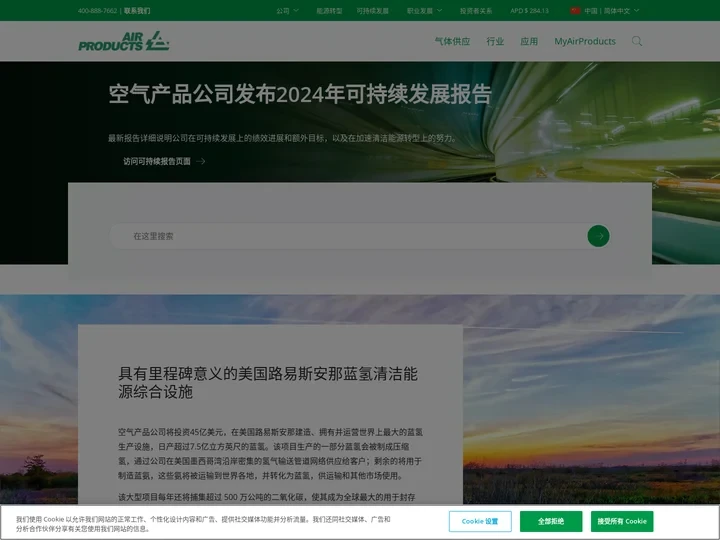The image size is (720, 540).
Task: Open the 投资者关系 menu item
Action: pos(476,11)
